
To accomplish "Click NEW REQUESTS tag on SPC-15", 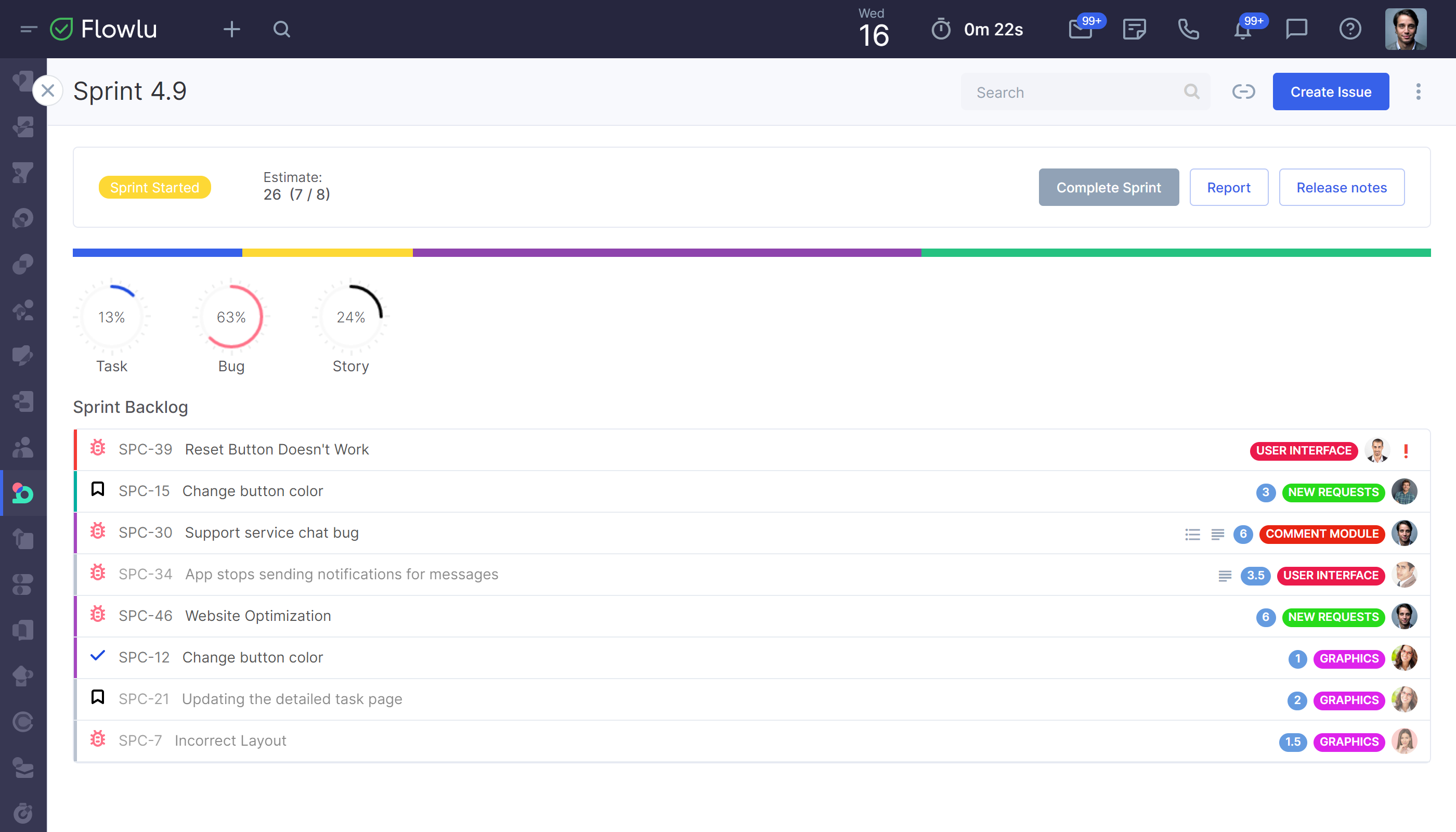I will [1333, 492].
